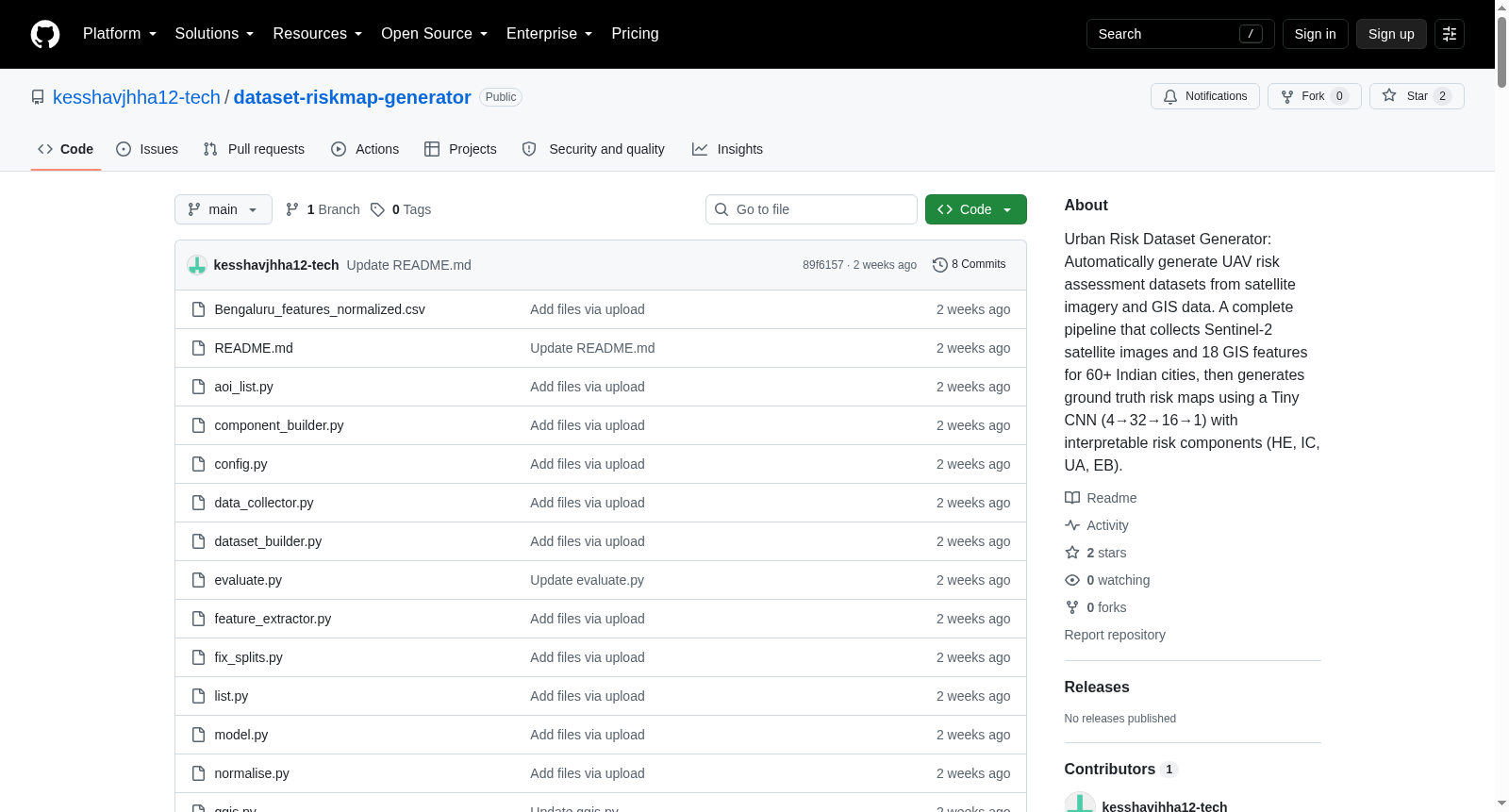1509x812 pixels.
Task: Click the file icon for normalise.py
Action: click(x=198, y=773)
